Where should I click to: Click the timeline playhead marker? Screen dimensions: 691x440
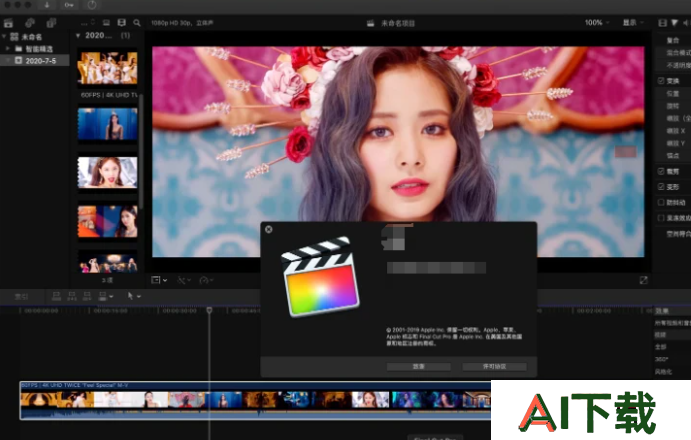point(209,310)
